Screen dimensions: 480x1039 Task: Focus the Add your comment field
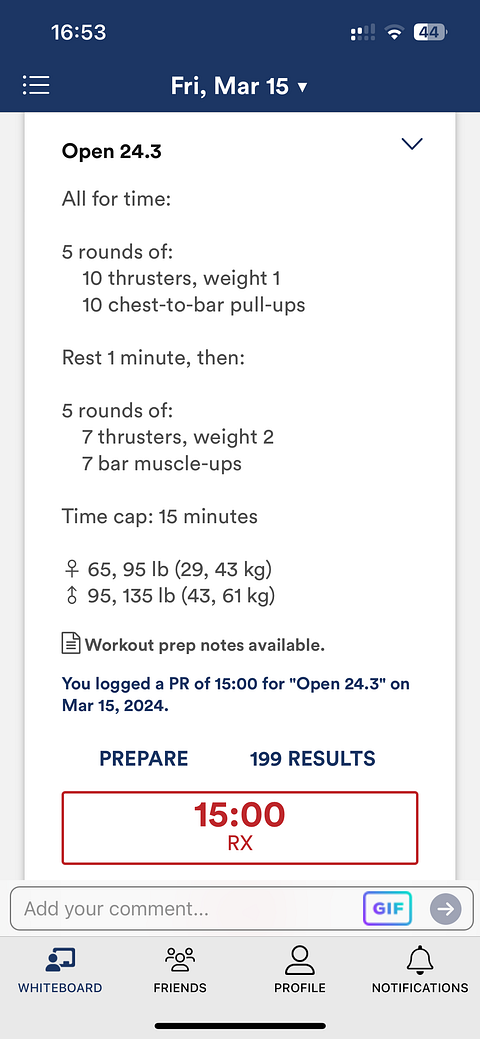pyautogui.click(x=186, y=908)
